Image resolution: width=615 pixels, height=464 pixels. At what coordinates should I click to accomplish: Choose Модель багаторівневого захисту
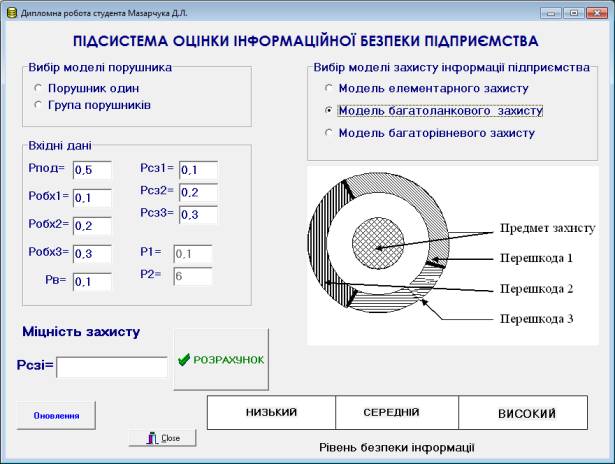329,133
